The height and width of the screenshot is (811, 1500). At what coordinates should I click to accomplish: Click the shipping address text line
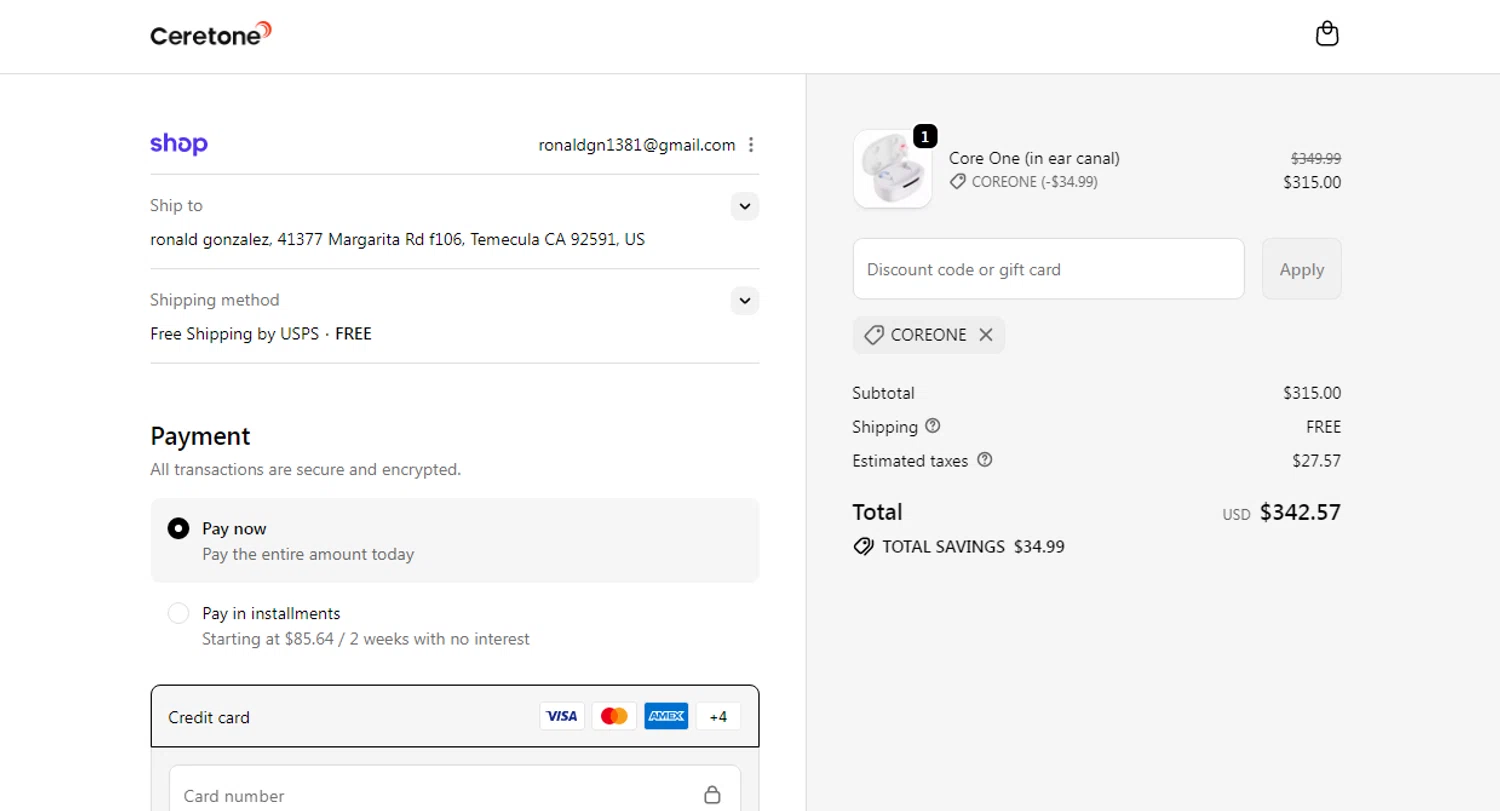398,240
